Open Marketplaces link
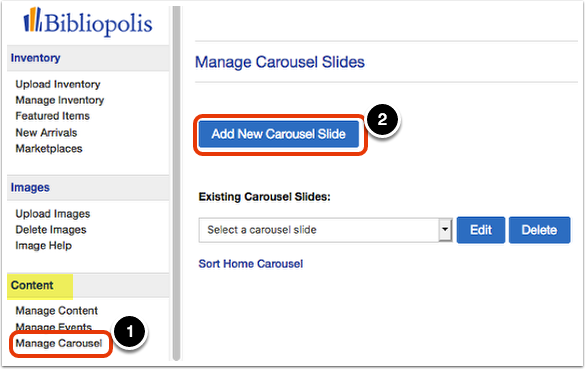 click(49, 149)
